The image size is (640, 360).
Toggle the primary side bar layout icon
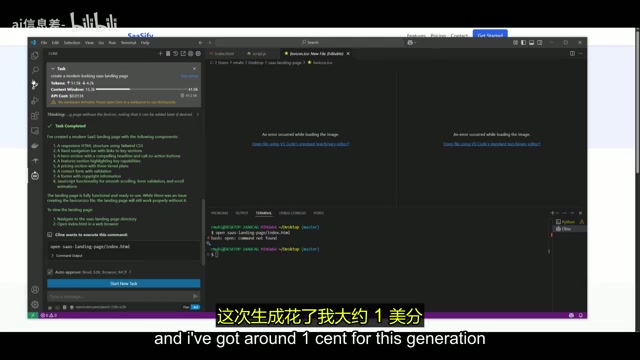[523, 42]
